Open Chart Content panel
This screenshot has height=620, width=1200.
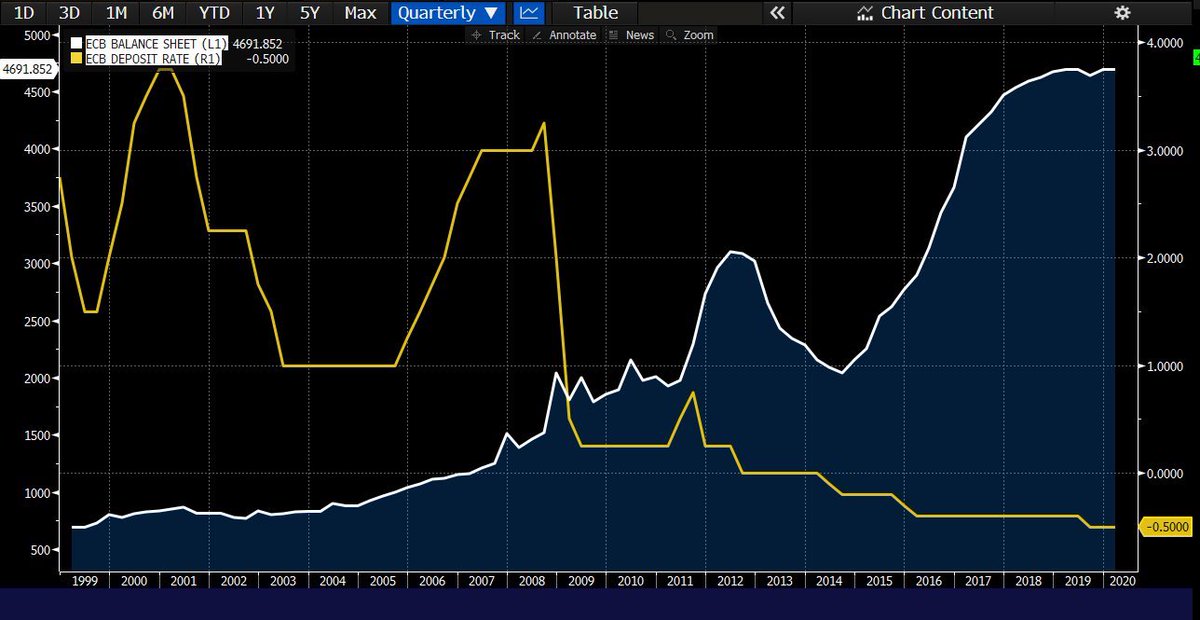(x=926, y=13)
